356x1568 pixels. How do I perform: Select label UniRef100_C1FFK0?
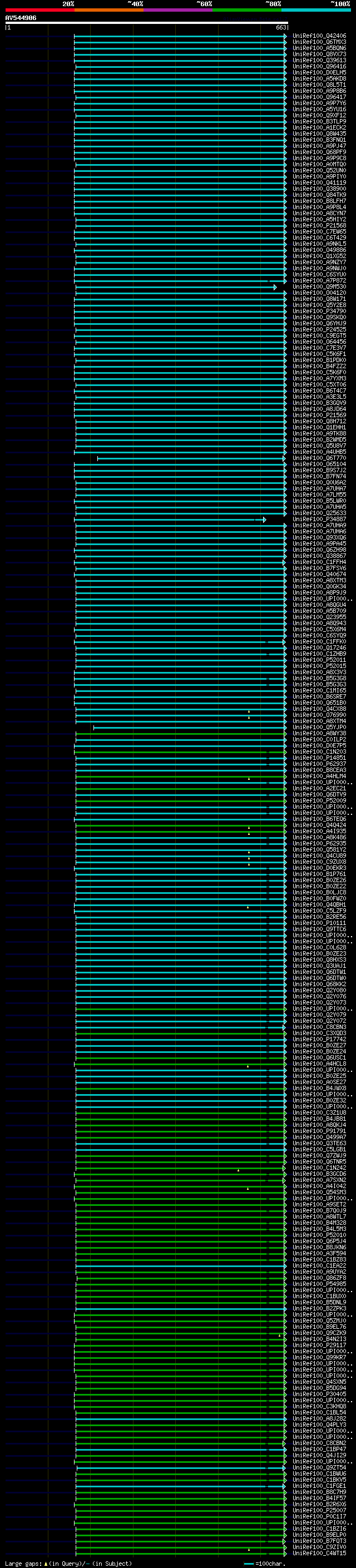319,641
